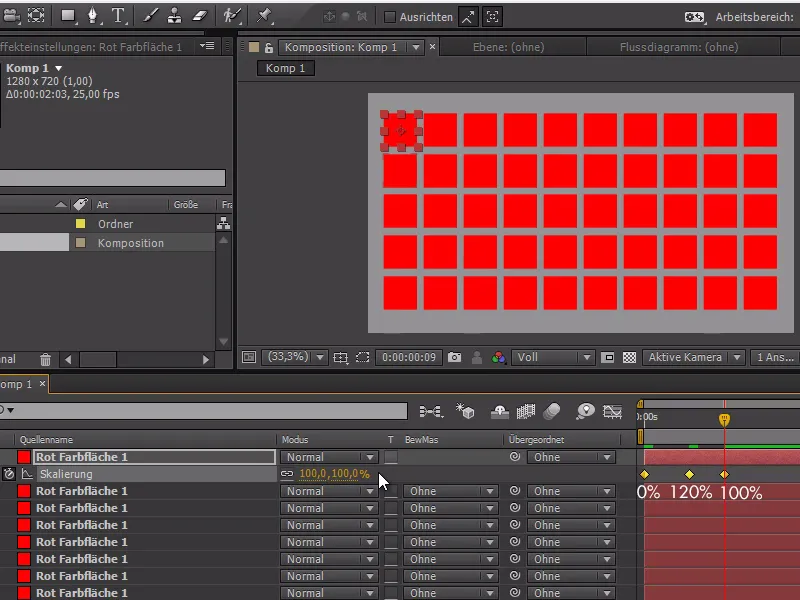800x600 pixels.
Task: Toggle snap to features in collapsed compositions
Action: pos(492,17)
